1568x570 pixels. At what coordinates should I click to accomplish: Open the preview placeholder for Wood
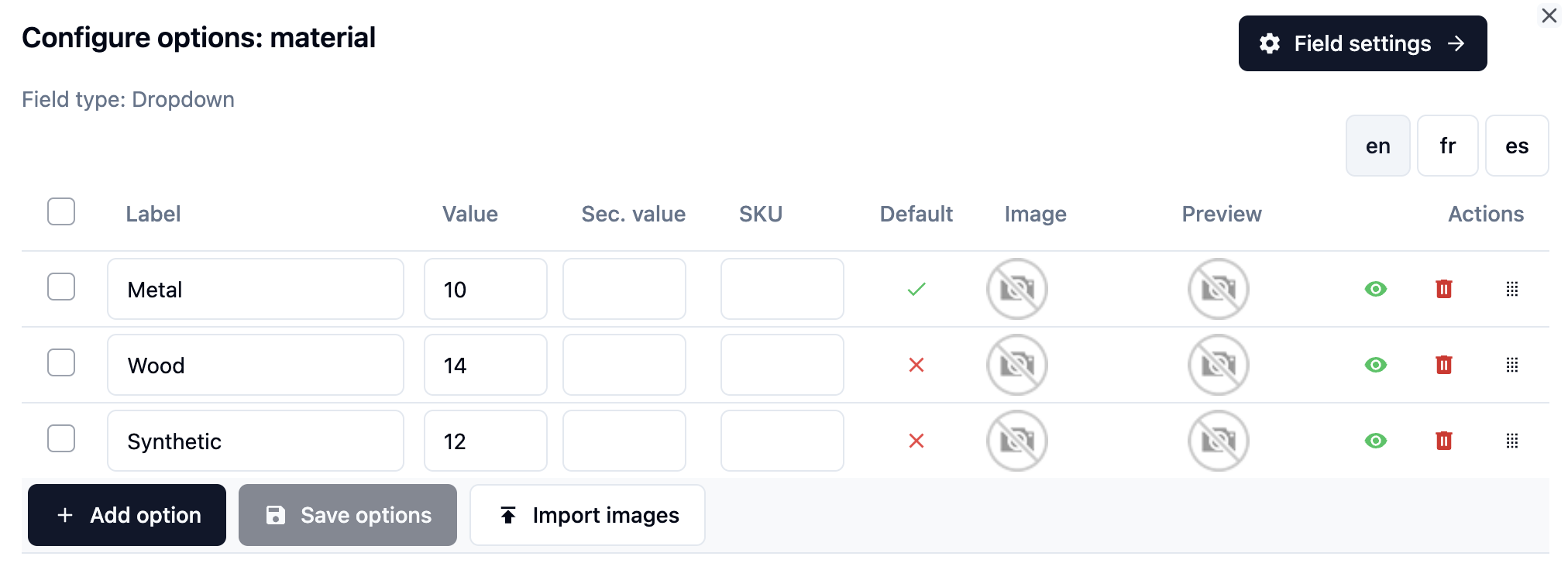pos(1218,365)
